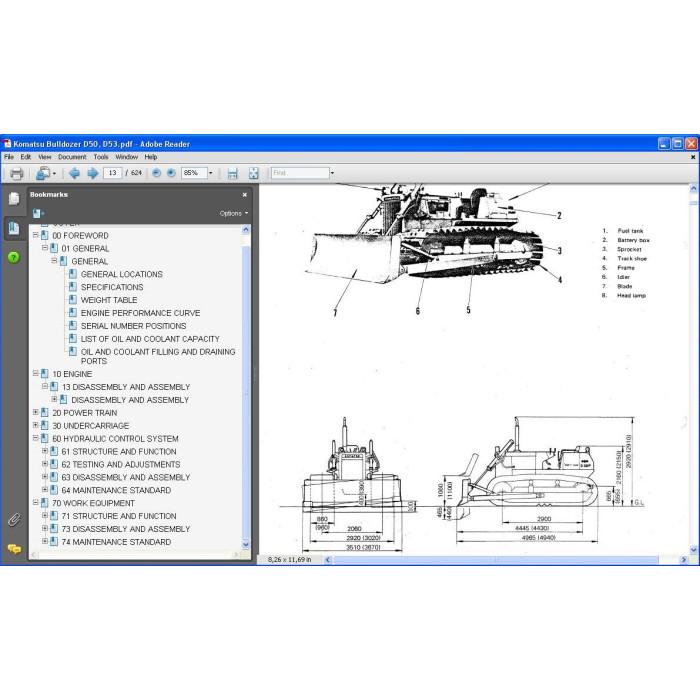Click the bookmark options icon under Bookmarks

coord(38,213)
